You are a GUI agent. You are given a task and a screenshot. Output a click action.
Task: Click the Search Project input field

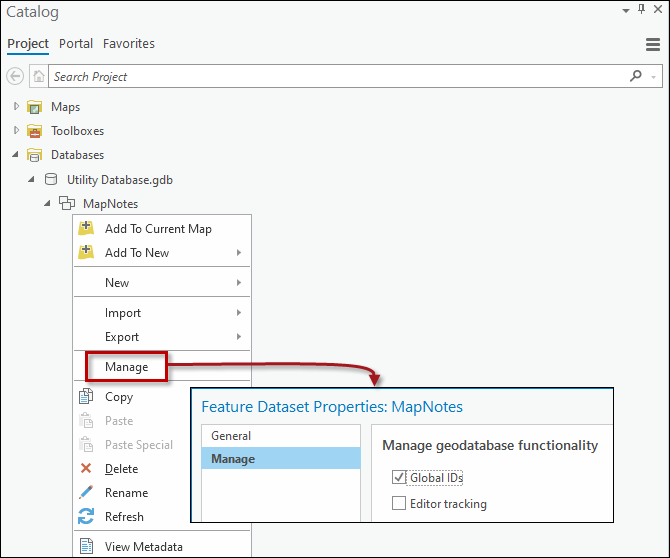tap(338, 76)
